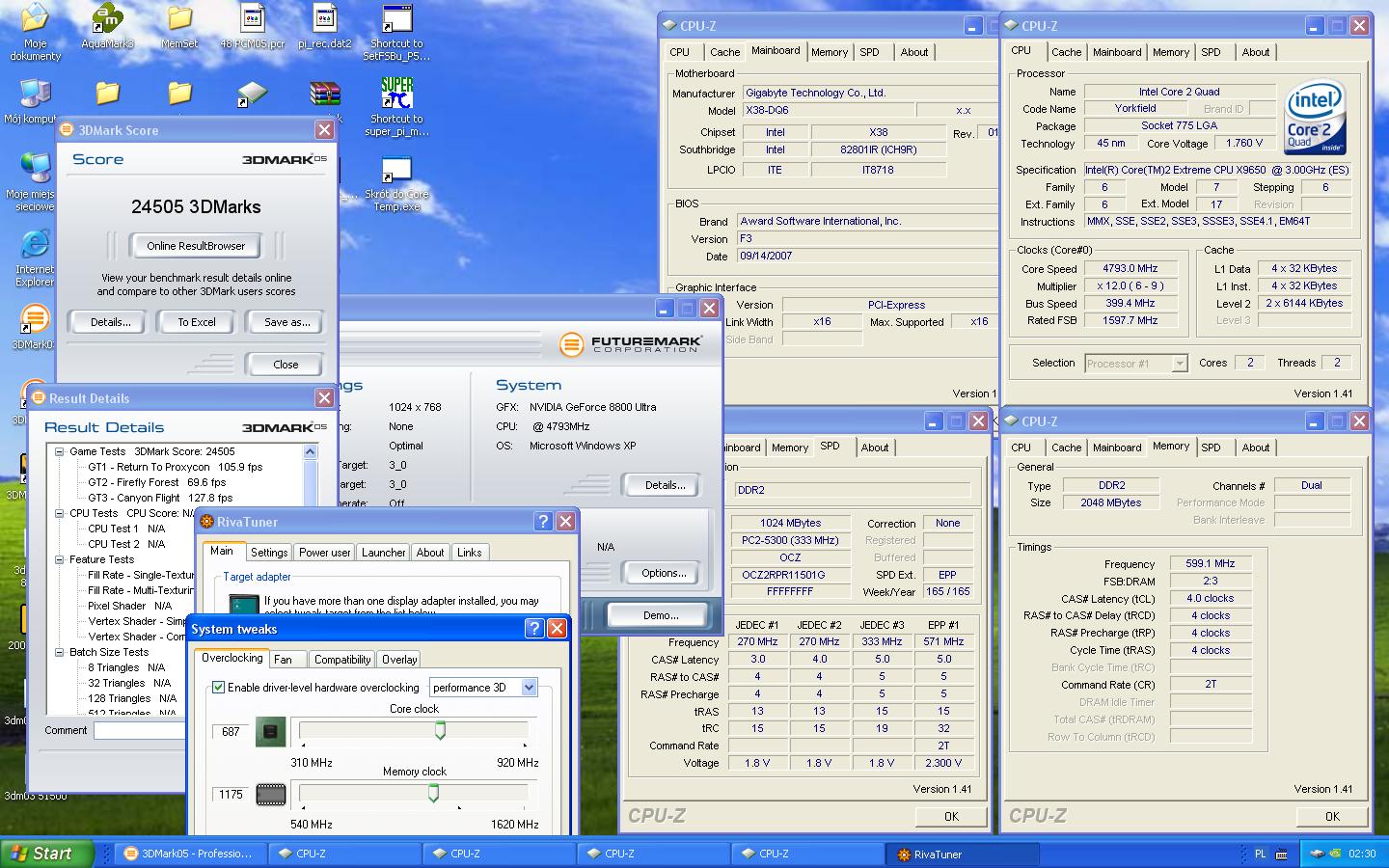
Task: Switch to Cache tab in Mainboard CPU-Z window
Action: [x=724, y=52]
